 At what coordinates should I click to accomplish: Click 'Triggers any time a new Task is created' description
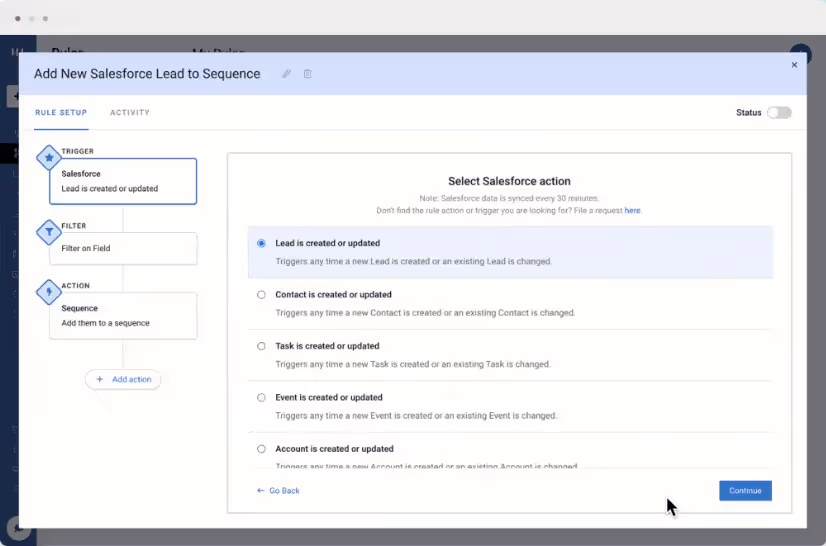pyautogui.click(x=412, y=364)
